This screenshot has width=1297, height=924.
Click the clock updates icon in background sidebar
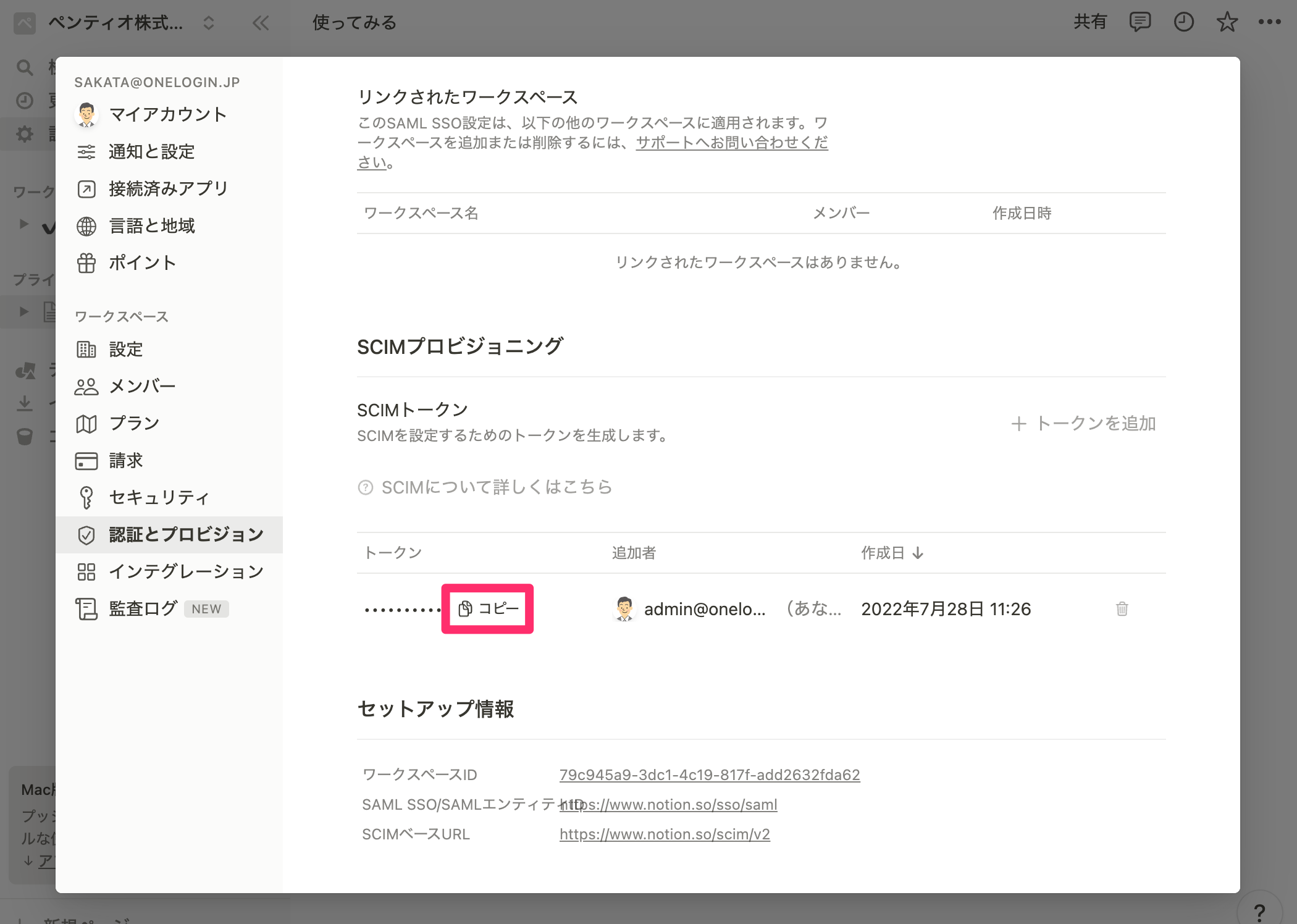[25, 100]
